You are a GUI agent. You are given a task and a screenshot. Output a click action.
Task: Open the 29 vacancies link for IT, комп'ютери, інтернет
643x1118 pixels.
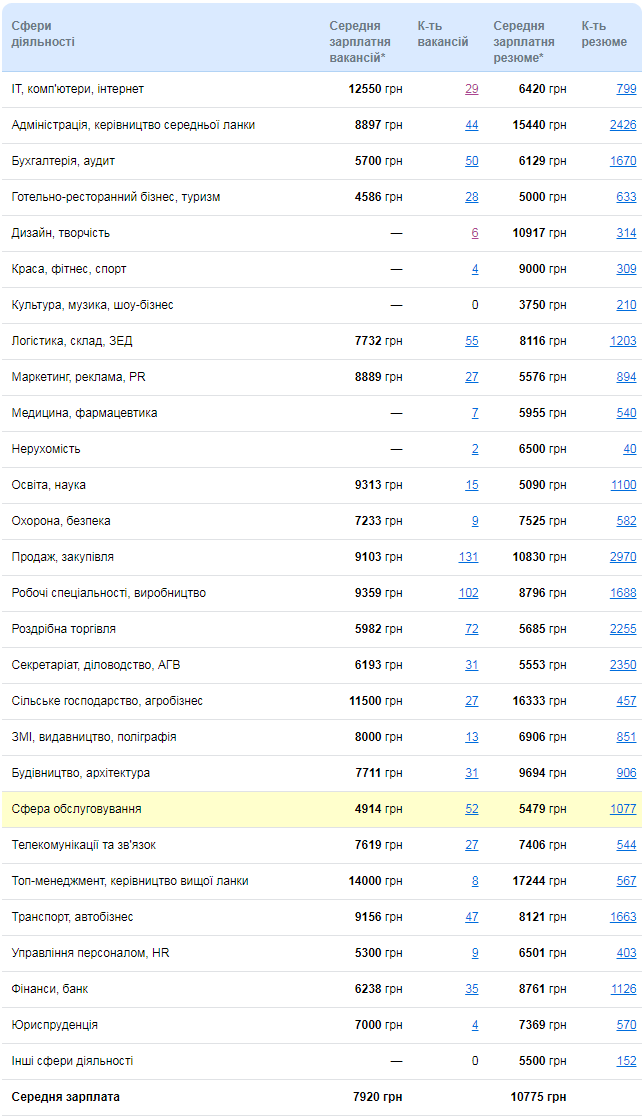pyautogui.click(x=472, y=89)
